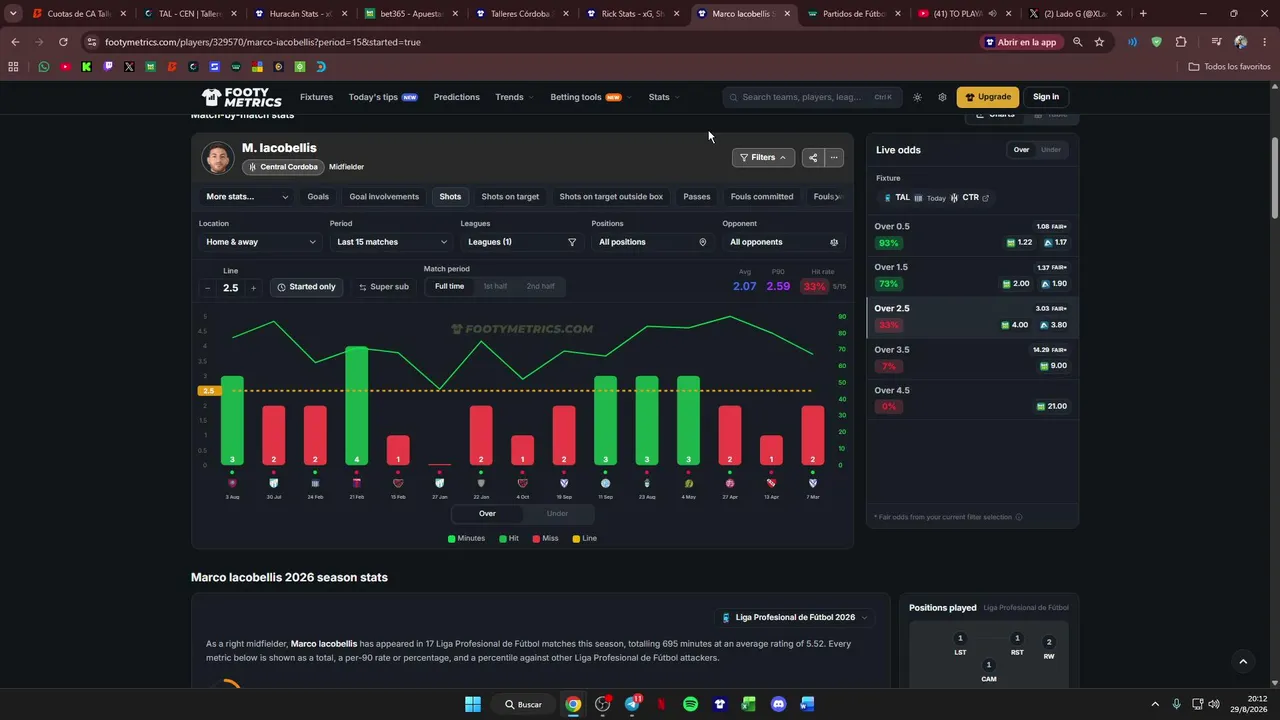Collapse the Filters panel
The width and height of the screenshot is (1280, 720).
(x=763, y=157)
